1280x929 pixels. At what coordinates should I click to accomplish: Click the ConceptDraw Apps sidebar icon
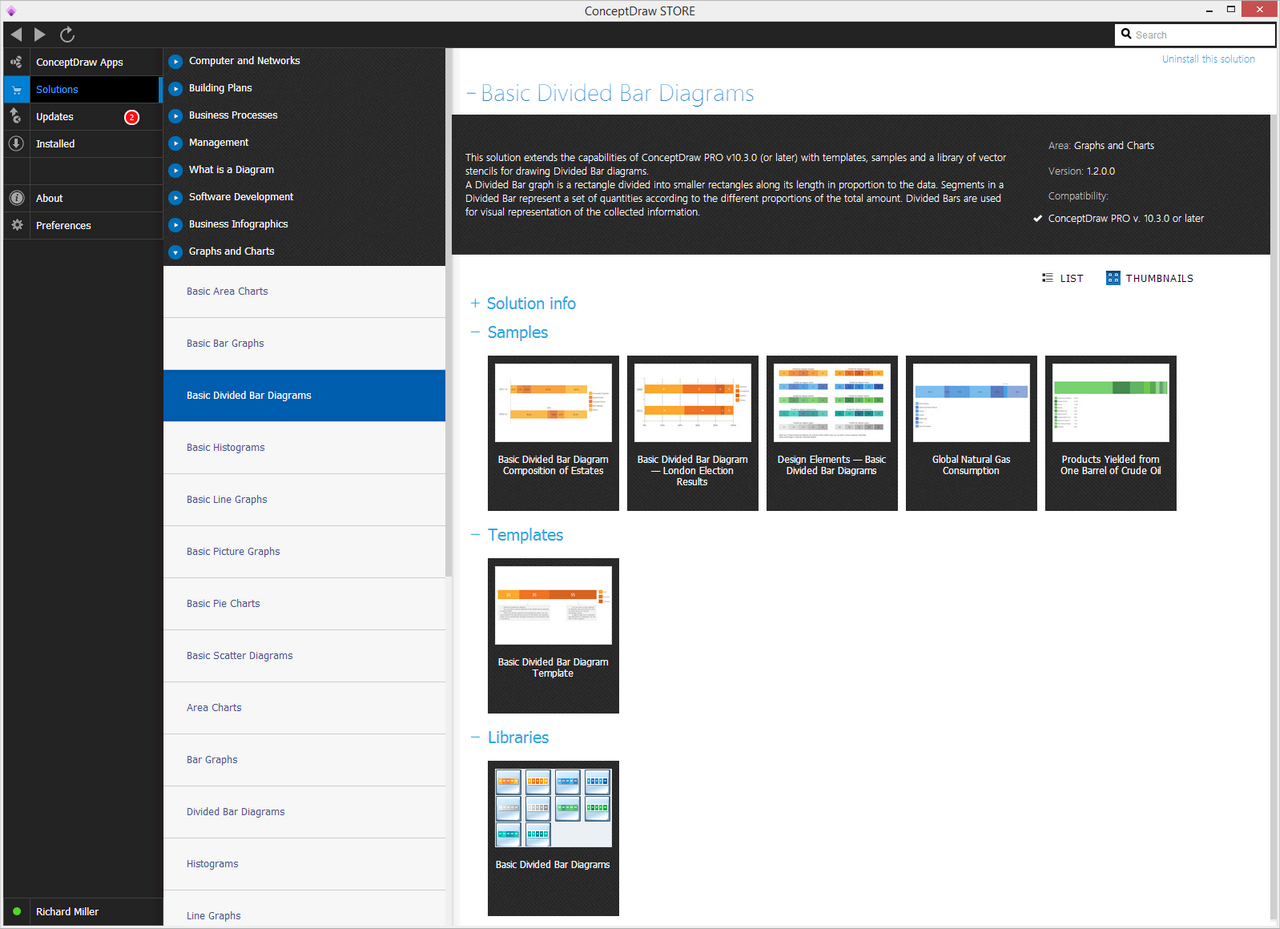click(x=16, y=62)
